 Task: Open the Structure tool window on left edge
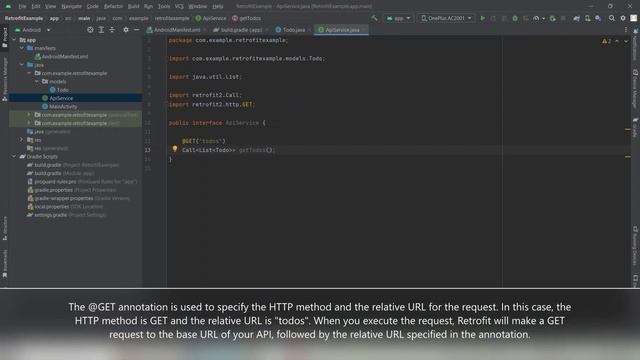pos(5,229)
